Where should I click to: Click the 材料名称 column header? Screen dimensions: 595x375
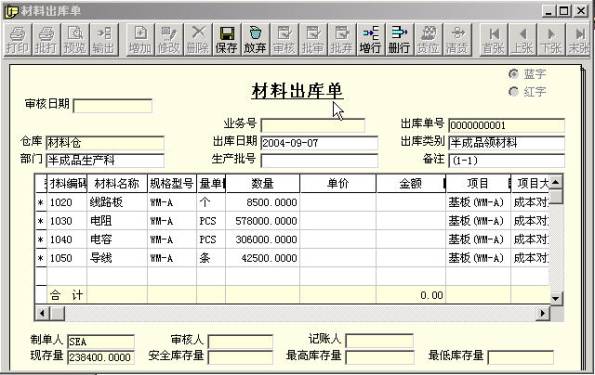pyautogui.click(x=117, y=184)
